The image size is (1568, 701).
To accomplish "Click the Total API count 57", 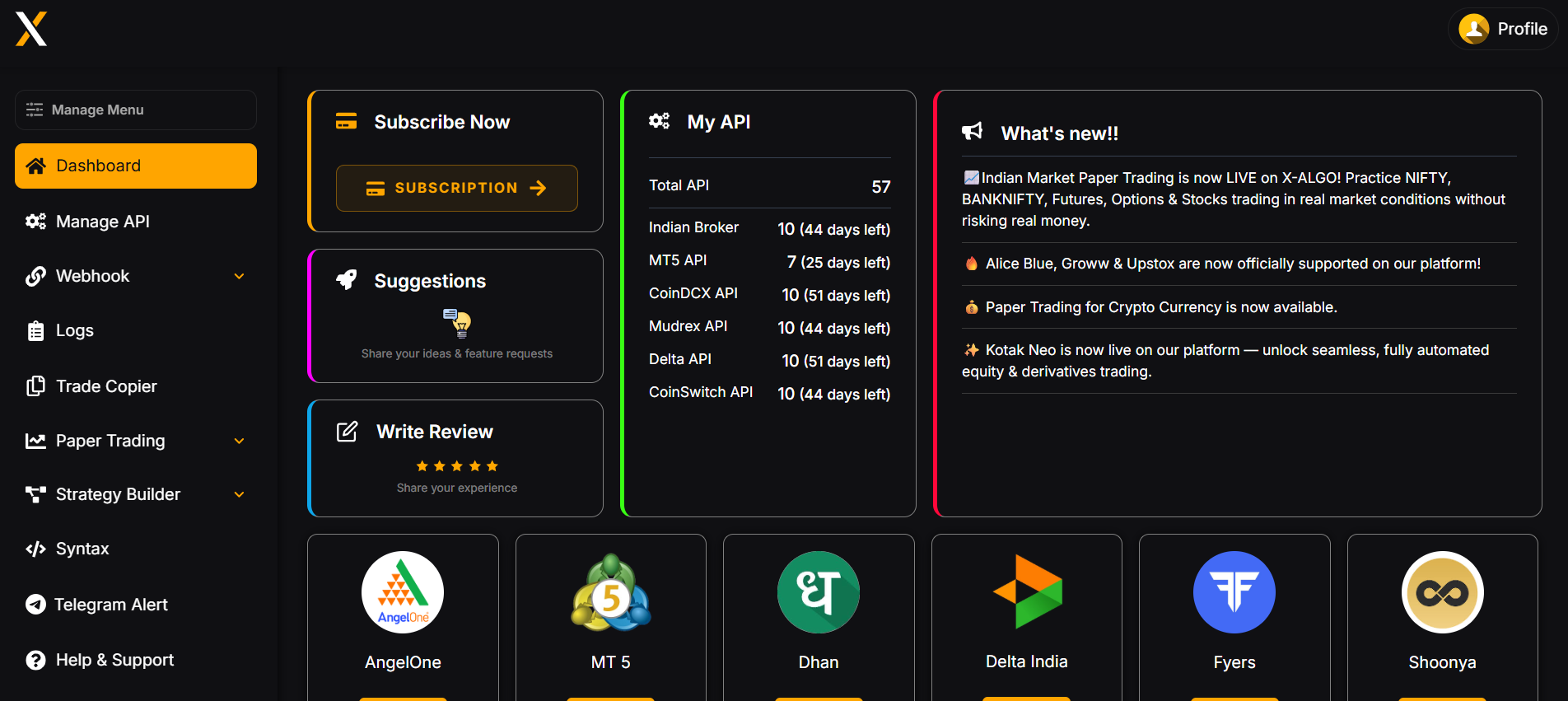I will tap(881, 187).
